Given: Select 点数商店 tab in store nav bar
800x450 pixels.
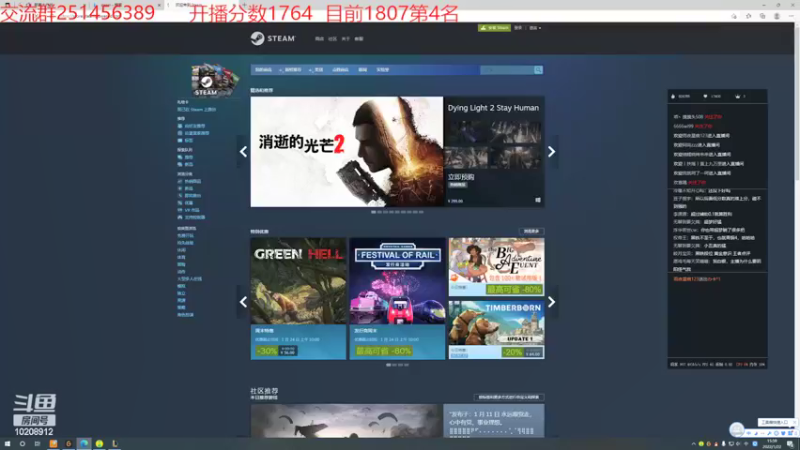Looking at the screenshot, I should click(x=340, y=70).
